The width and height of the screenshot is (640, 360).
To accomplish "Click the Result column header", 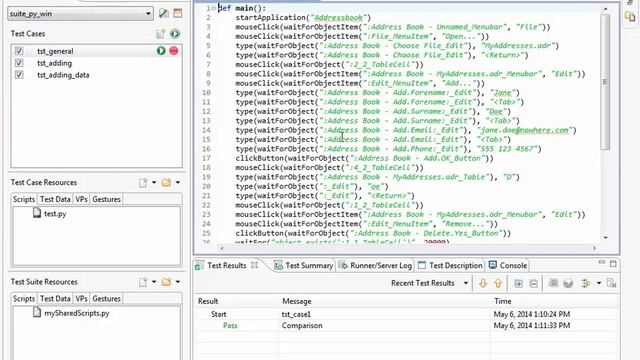I will coord(237,301).
